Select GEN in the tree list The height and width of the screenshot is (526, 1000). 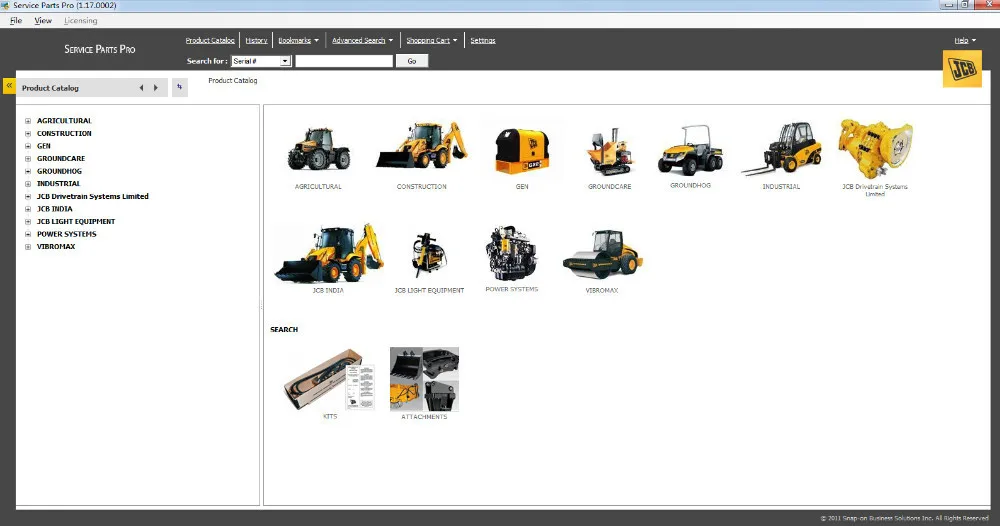click(x=43, y=146)
